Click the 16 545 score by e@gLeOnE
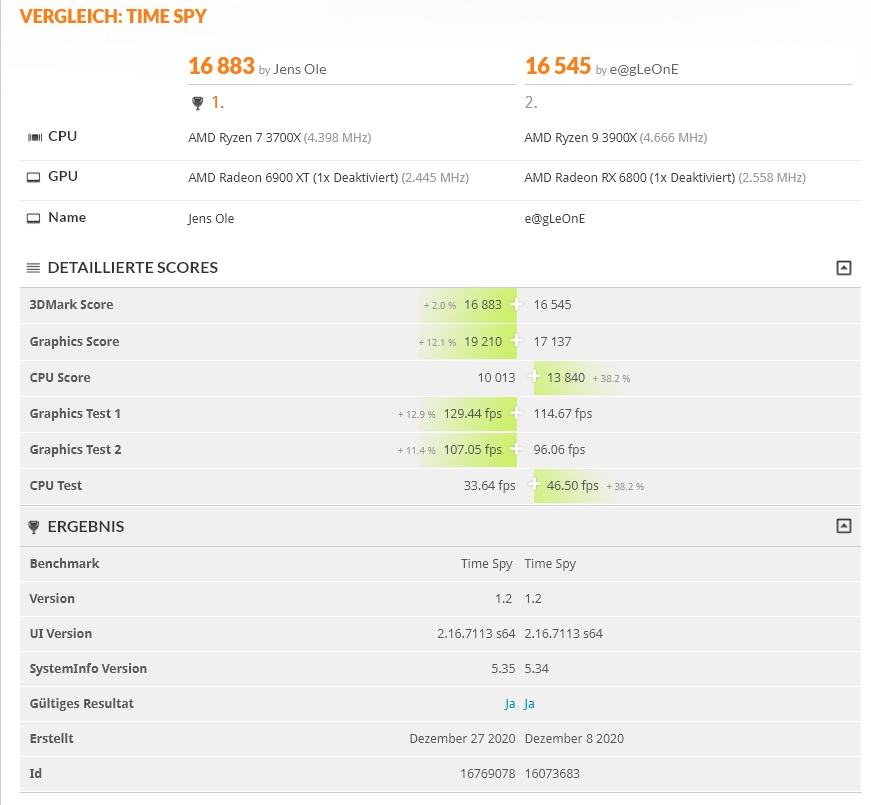Image resolution: width=871 pixels, height=805 pixels. [x=558, y=66]
